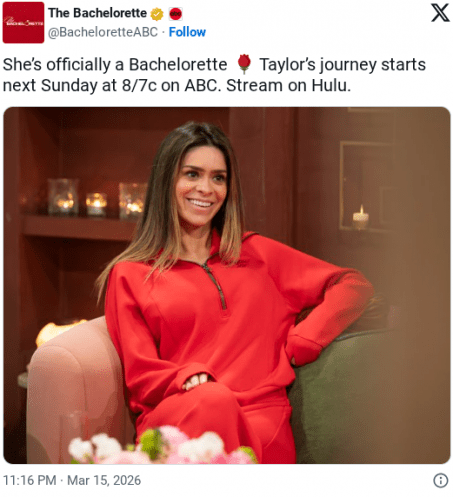Click the Mar 15, 2026 date
This screenshot has height=497, width=453.
(x=104, y=480)
